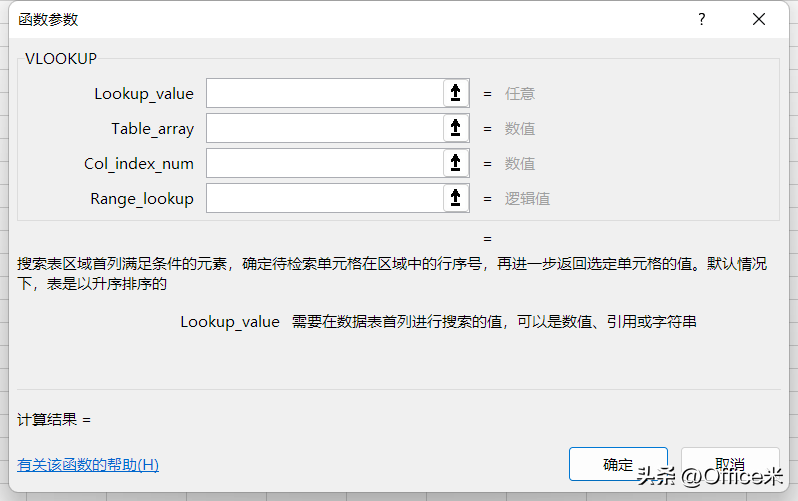
Task: Close the 函数参数 dialog
Action: 759,19
